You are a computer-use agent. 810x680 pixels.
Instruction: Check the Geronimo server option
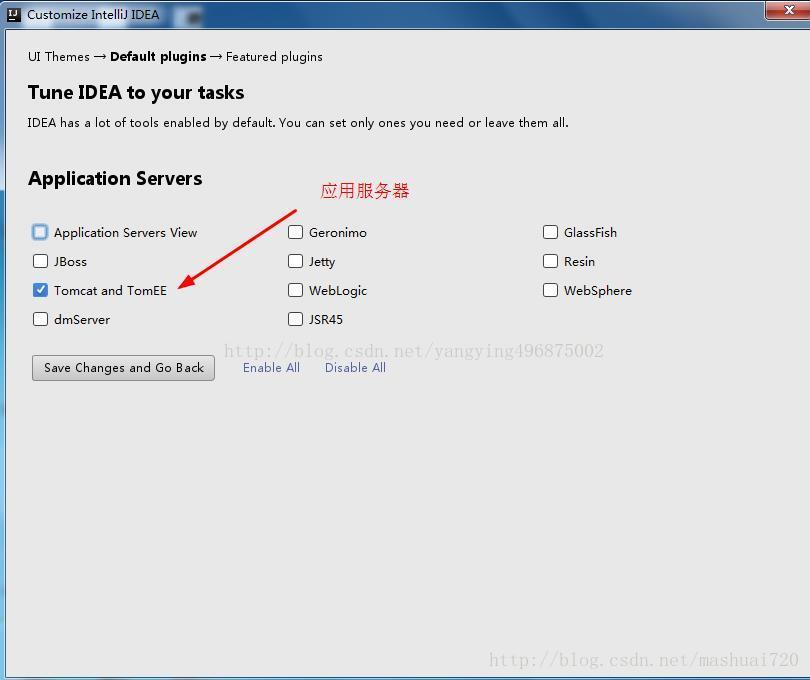point(296,232)
